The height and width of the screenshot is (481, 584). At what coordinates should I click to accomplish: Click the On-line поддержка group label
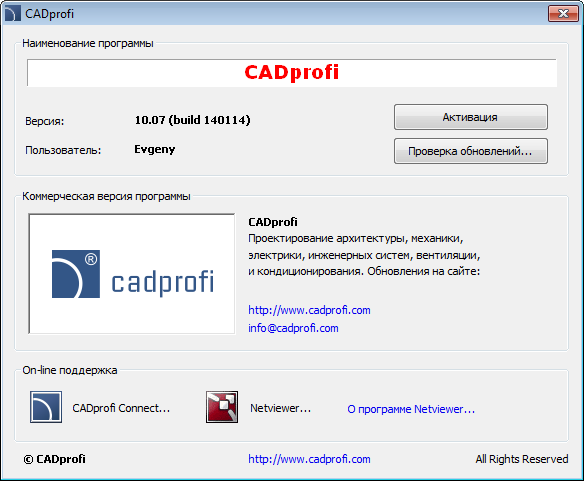pyautogui.click(x=70, y=370)
